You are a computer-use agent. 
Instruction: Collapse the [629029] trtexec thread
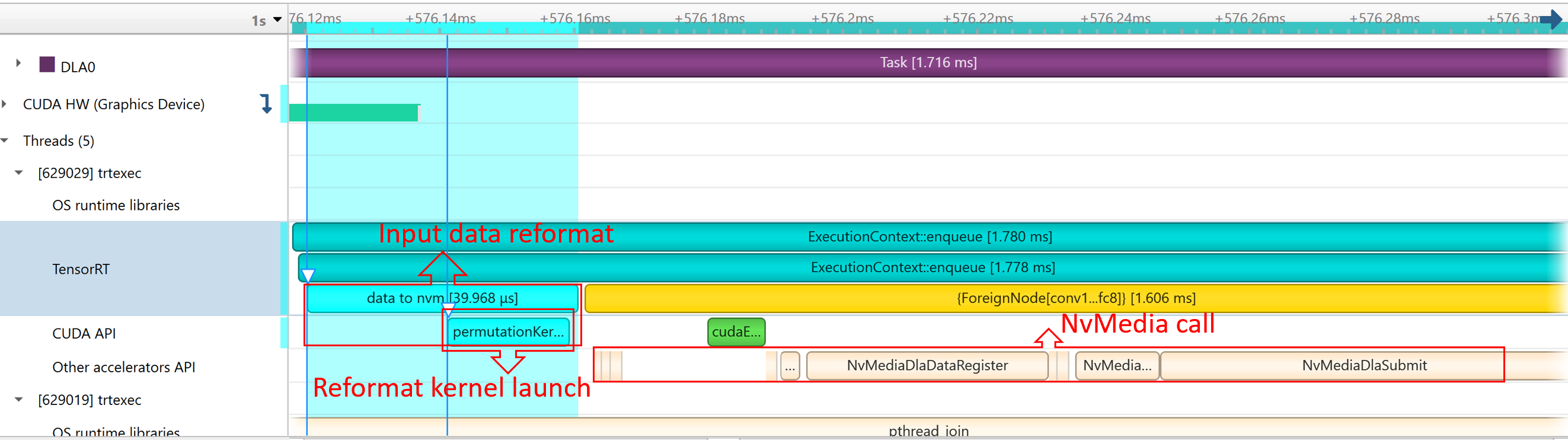(19, 173)
